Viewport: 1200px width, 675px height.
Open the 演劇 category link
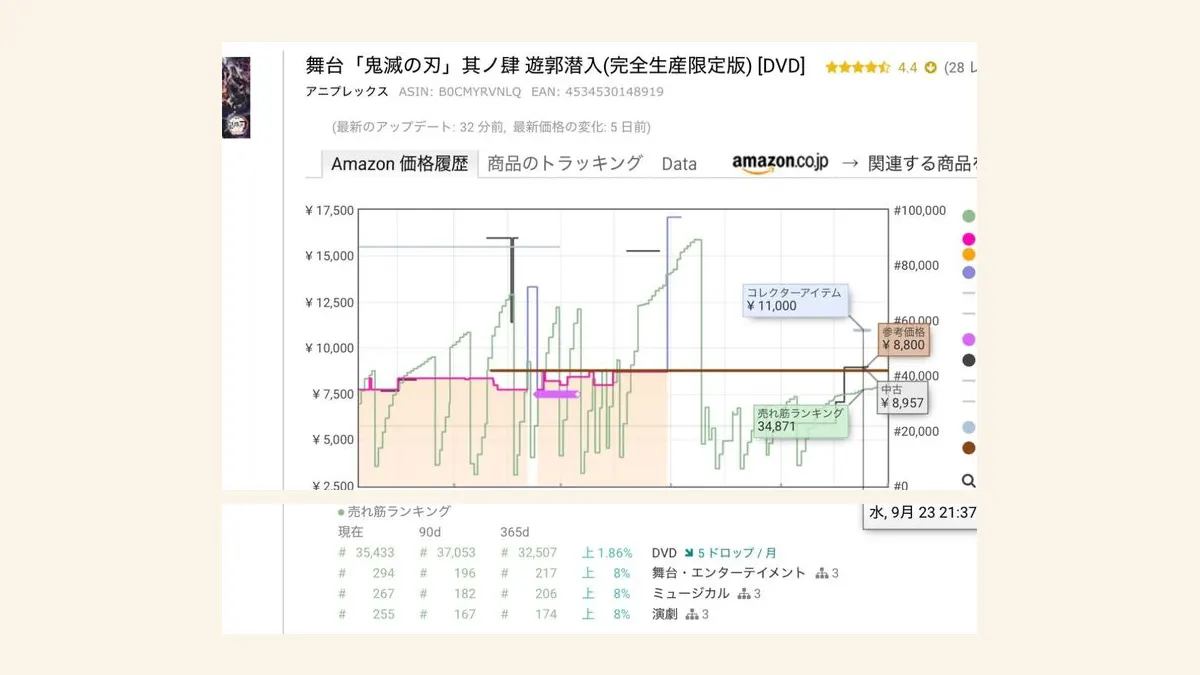tap(664, 614)
